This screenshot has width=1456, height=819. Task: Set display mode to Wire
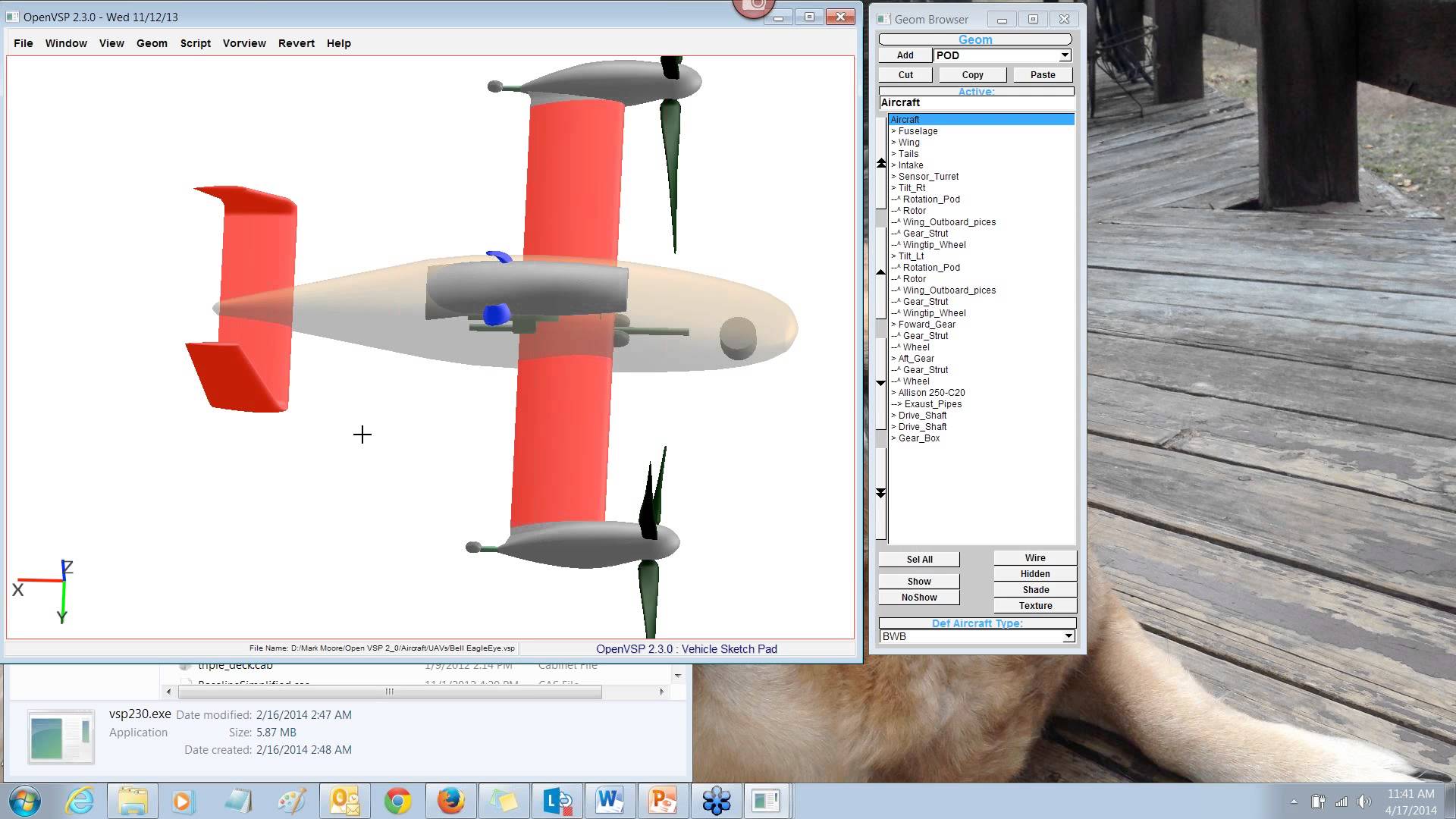point(1034,558)
